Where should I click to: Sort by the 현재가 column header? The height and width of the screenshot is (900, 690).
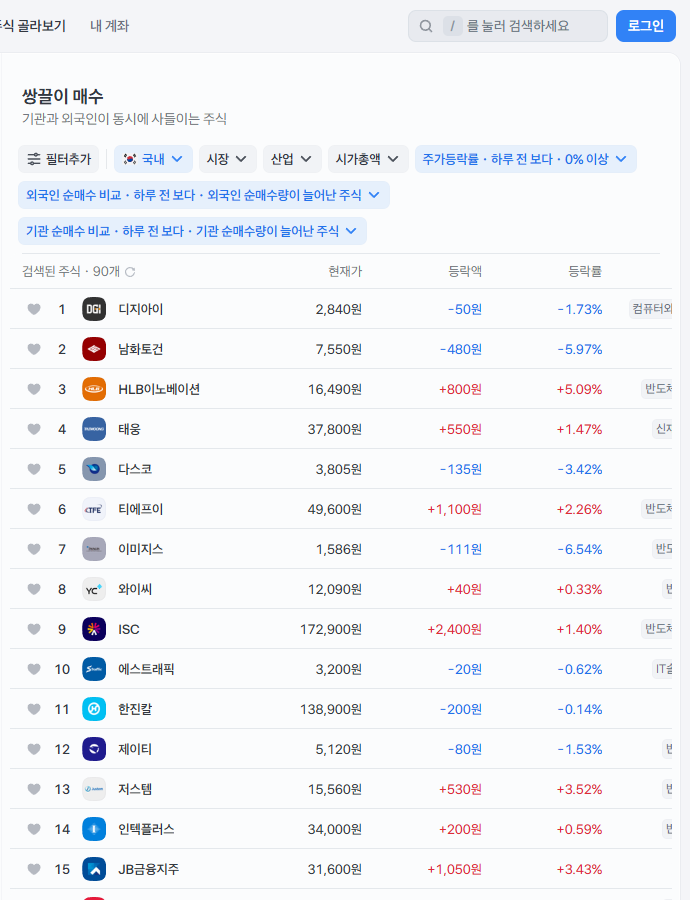pyautogui.click(x=345, y=271)
